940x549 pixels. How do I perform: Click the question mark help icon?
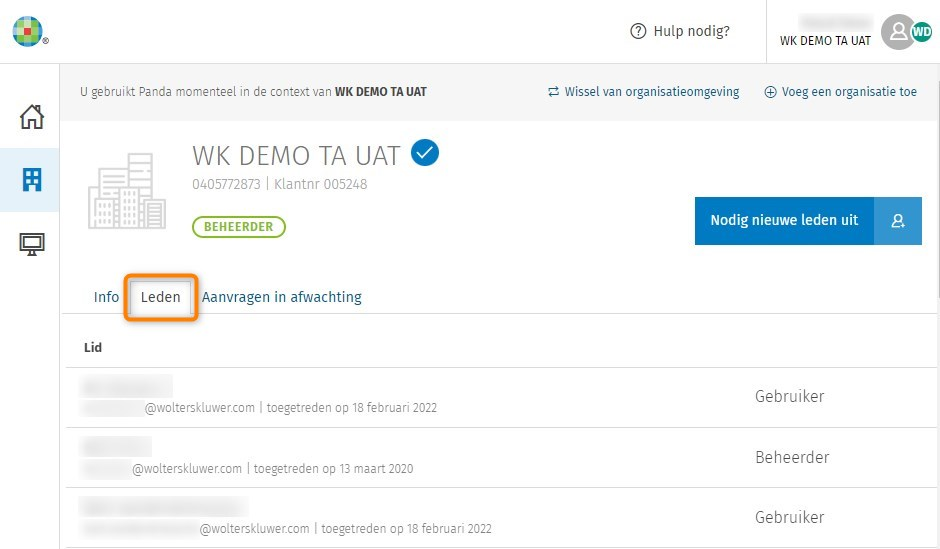638,31
